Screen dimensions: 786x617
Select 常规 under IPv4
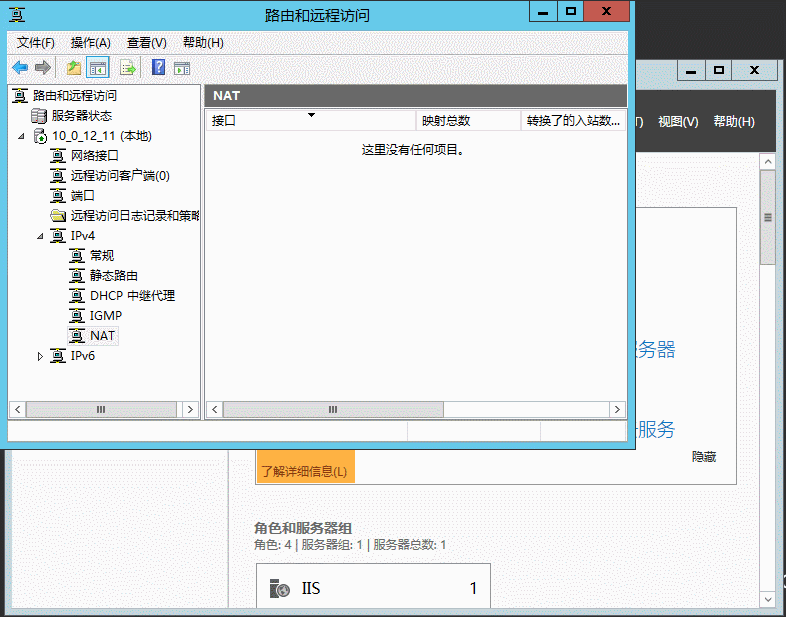click(102, 256)
